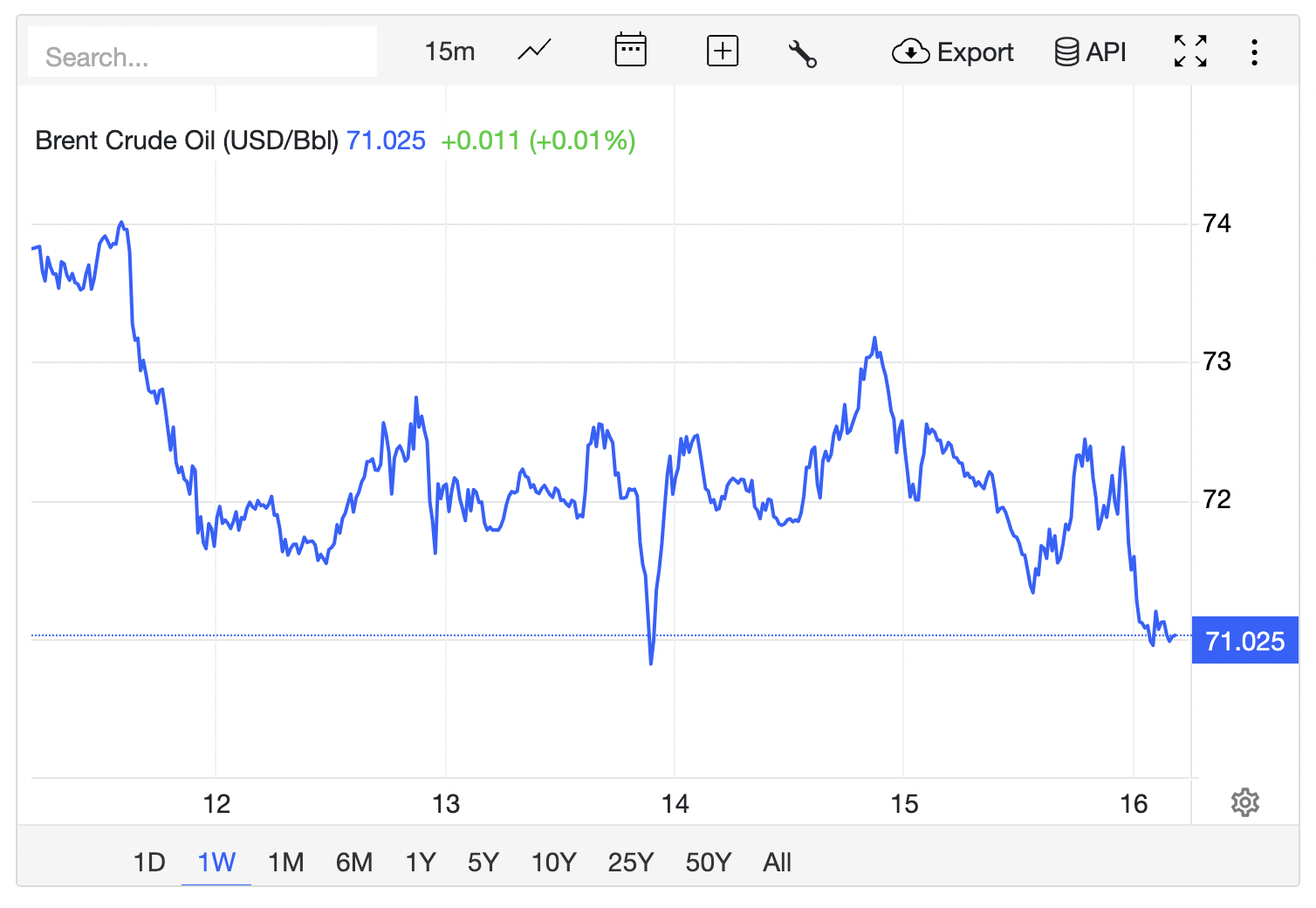The width and height of the screenshot is (1316, 908).
Task: Select the 10Y time range
Action: tap(554, 863)
